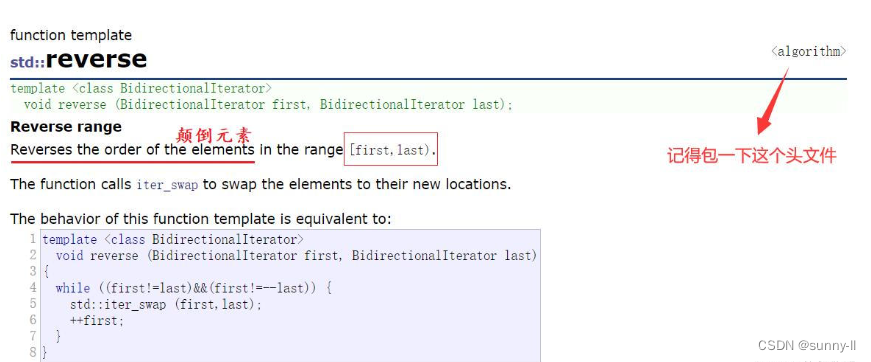The width and height of the screenshot is (871, 362).
Task: Click the std:: namespace link before reverse
Action: (27, 62)
